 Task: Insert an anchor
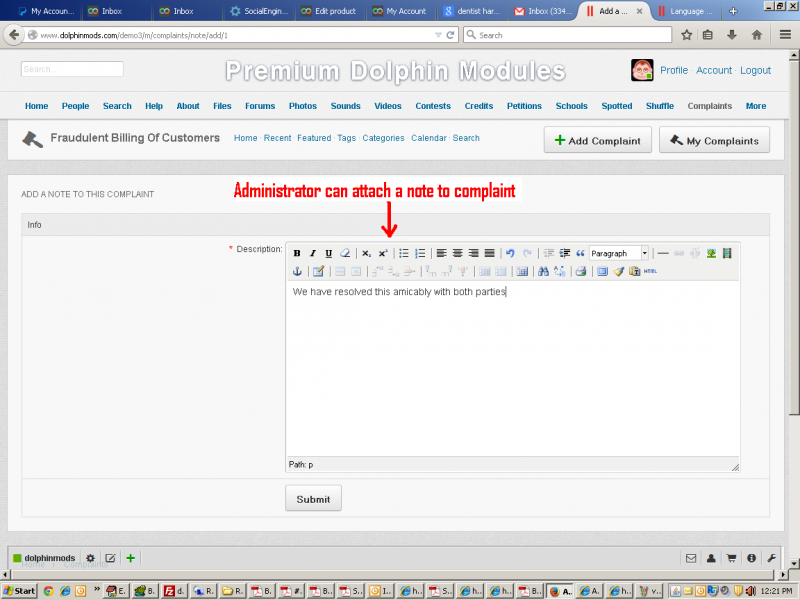pyautogui.click(x=297, y=271)
